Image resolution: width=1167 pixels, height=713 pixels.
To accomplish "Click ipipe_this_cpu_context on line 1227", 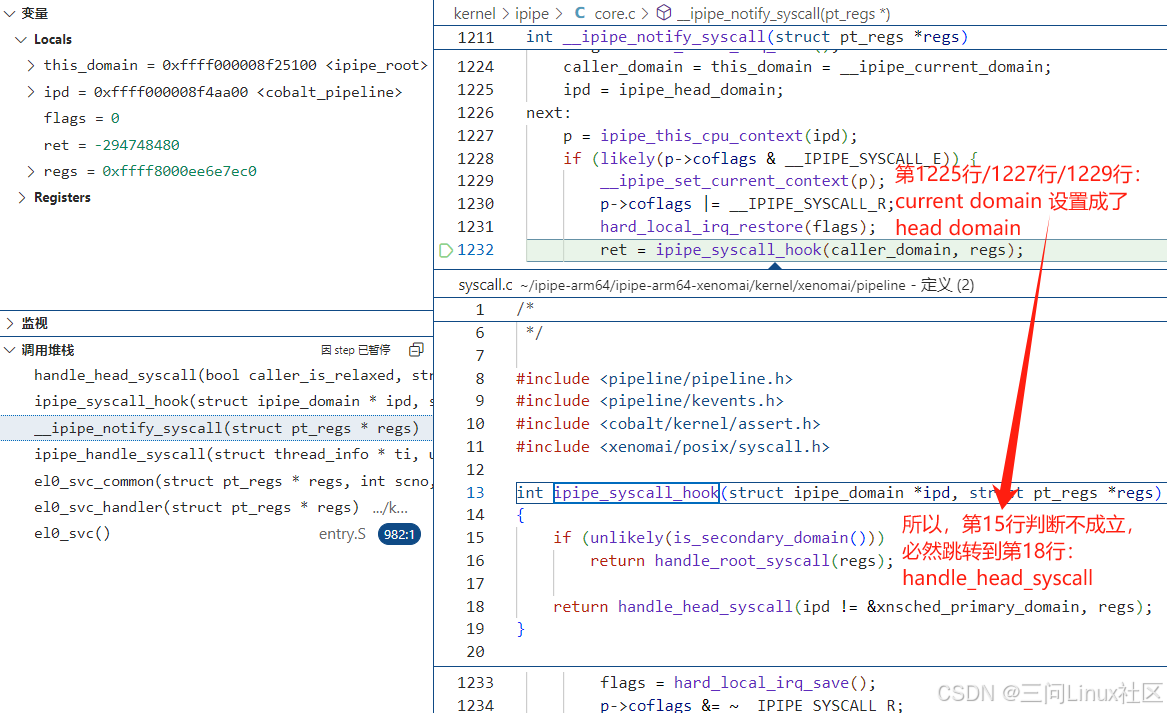I will coord(701,135).
